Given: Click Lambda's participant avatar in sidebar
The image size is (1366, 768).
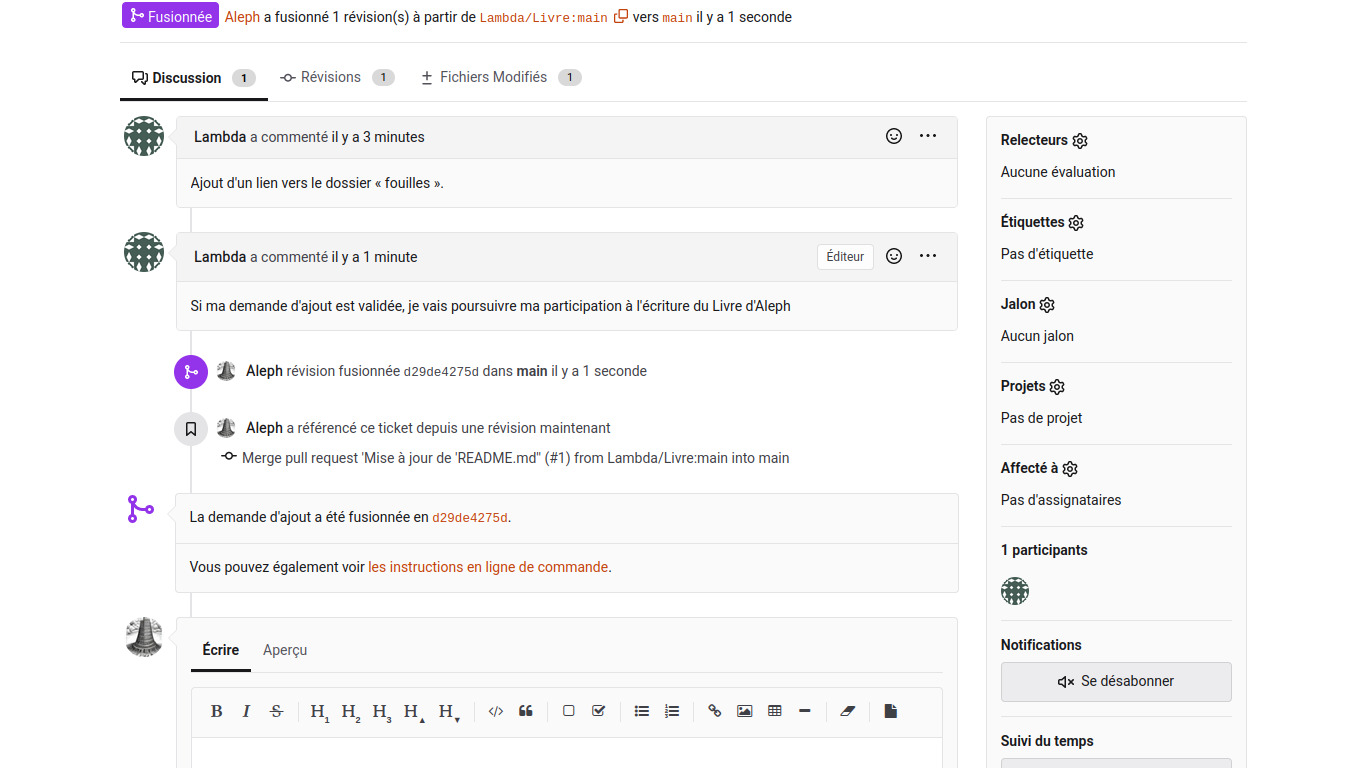Looking at the screenshot, I should pyautogui.click(x=1015, y=591).
